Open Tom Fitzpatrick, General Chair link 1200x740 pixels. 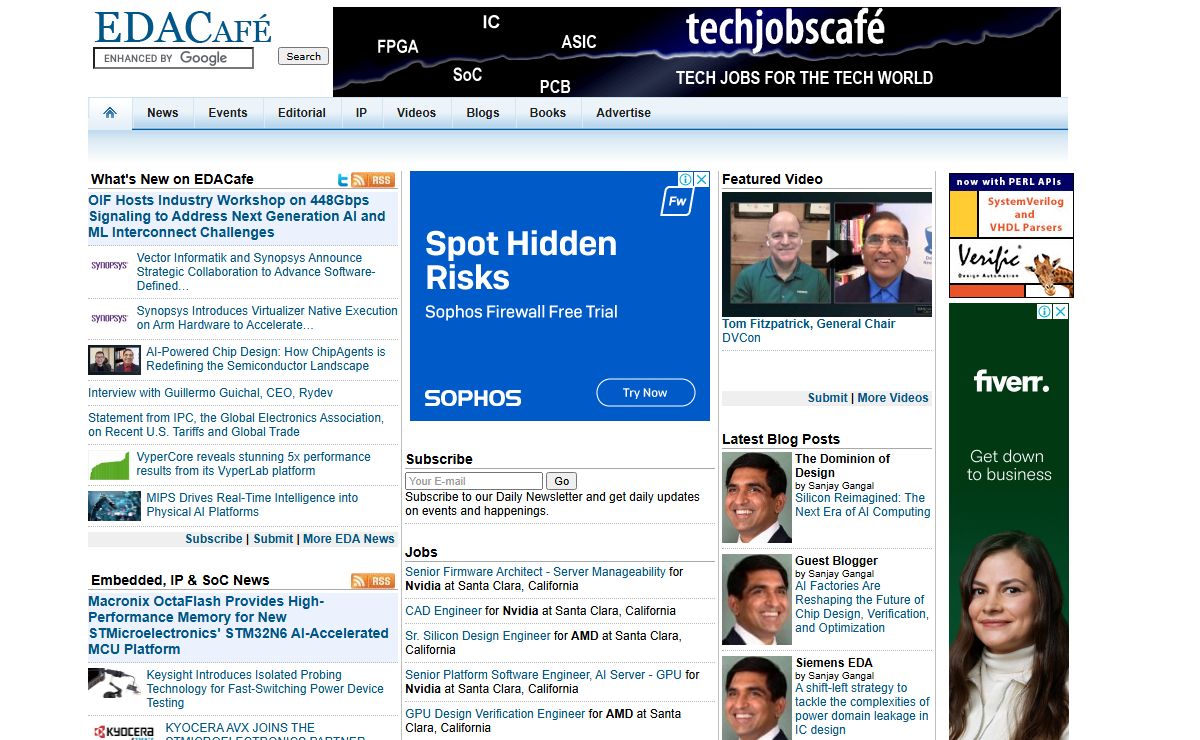click(x=809, y=324)
